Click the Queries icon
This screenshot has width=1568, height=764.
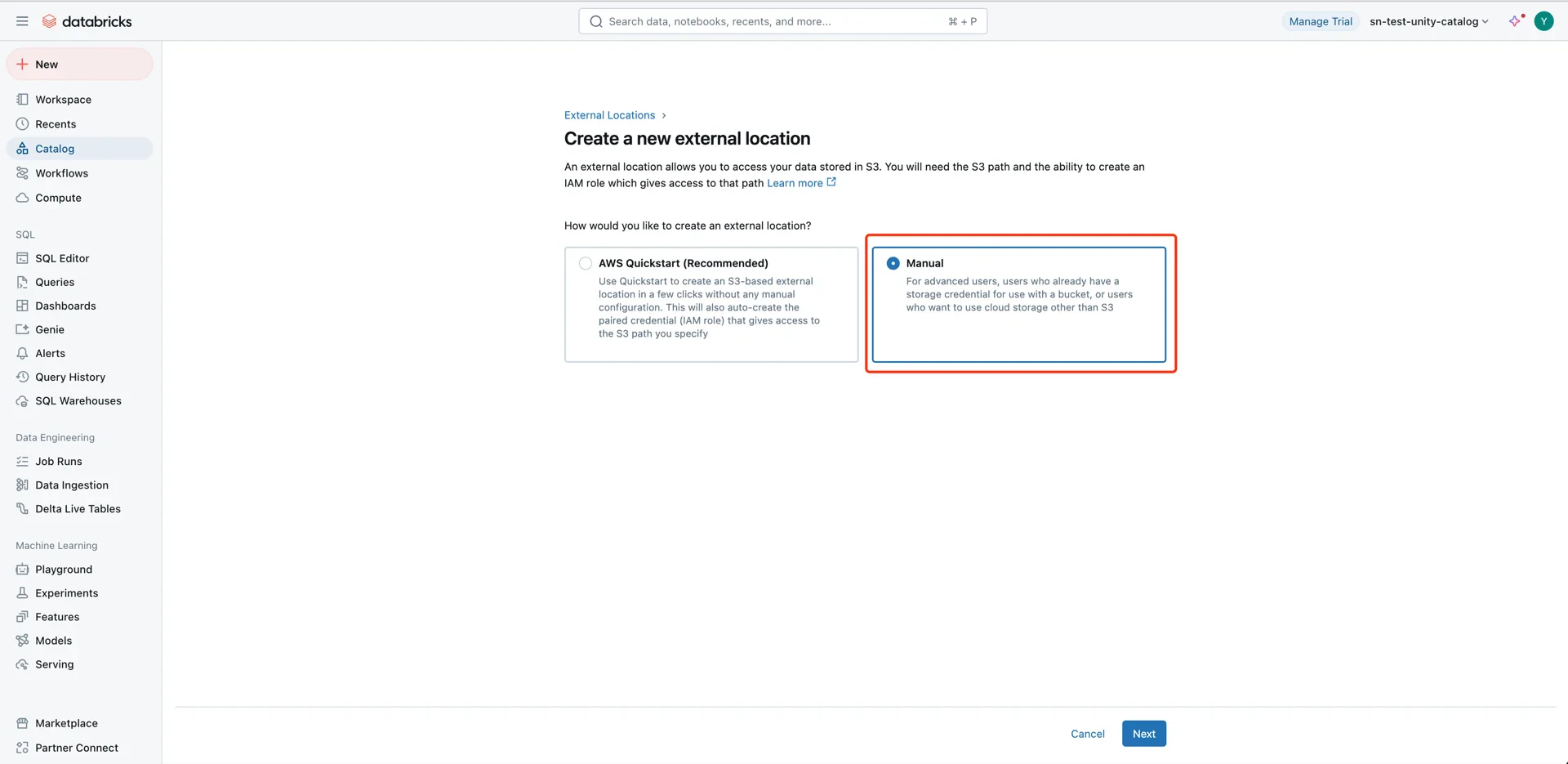point(22,282)
